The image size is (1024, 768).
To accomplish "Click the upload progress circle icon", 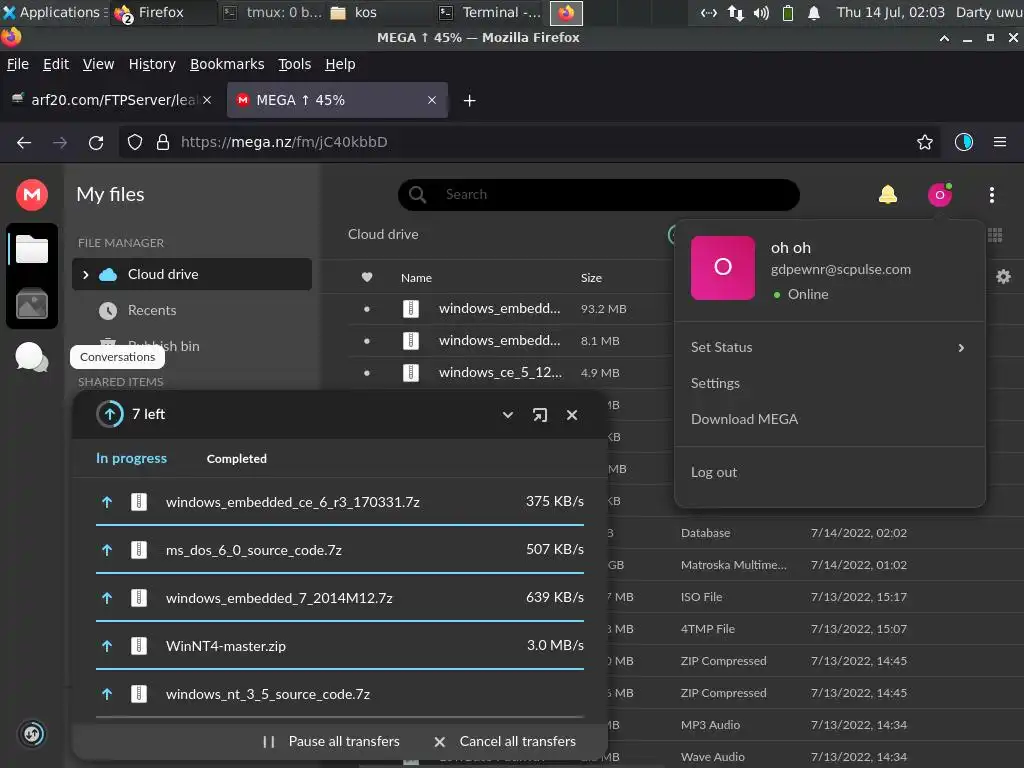I will pyautogui.click(x=110, y=414).
